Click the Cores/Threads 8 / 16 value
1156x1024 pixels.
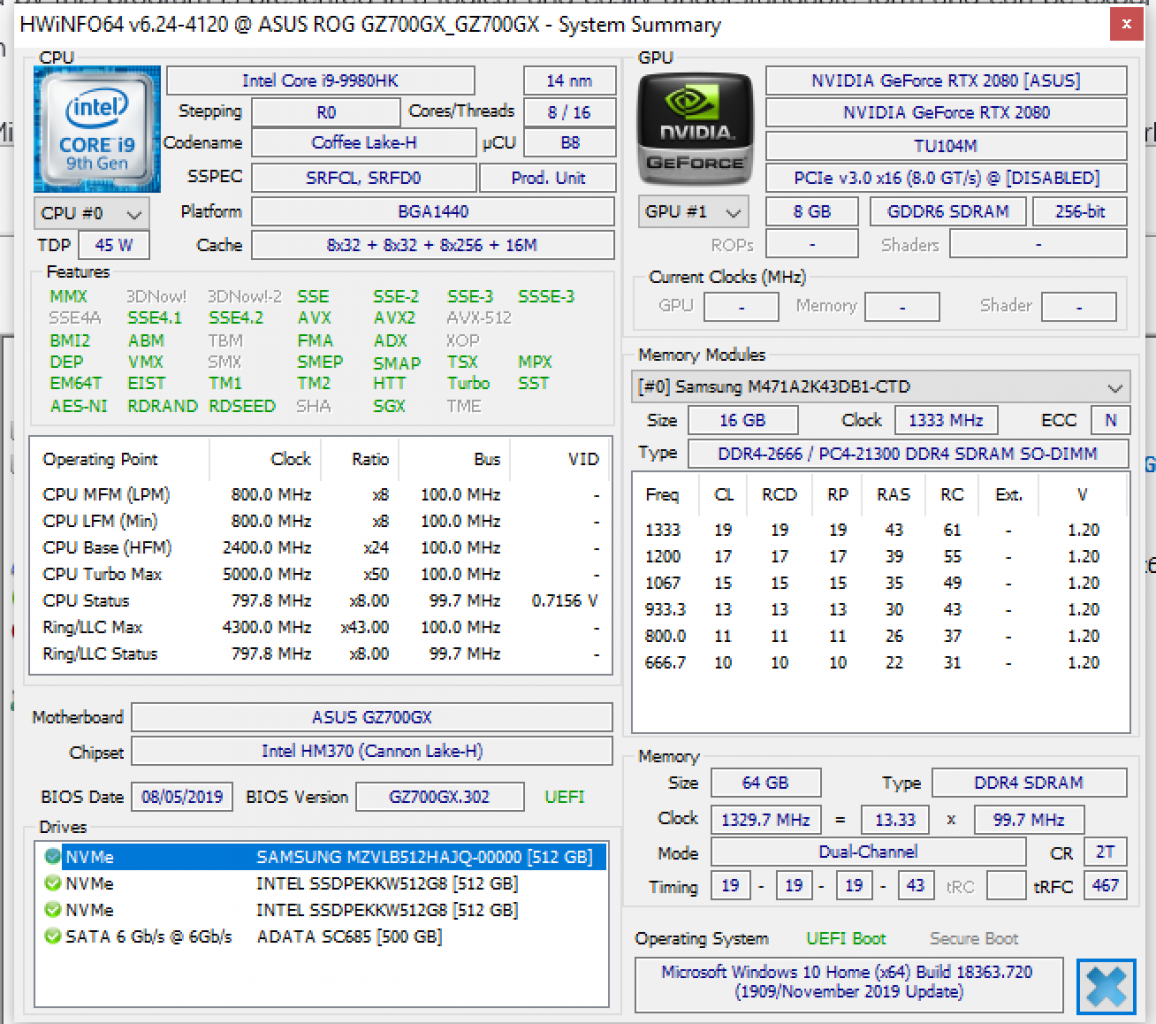[x=569, y=112]
